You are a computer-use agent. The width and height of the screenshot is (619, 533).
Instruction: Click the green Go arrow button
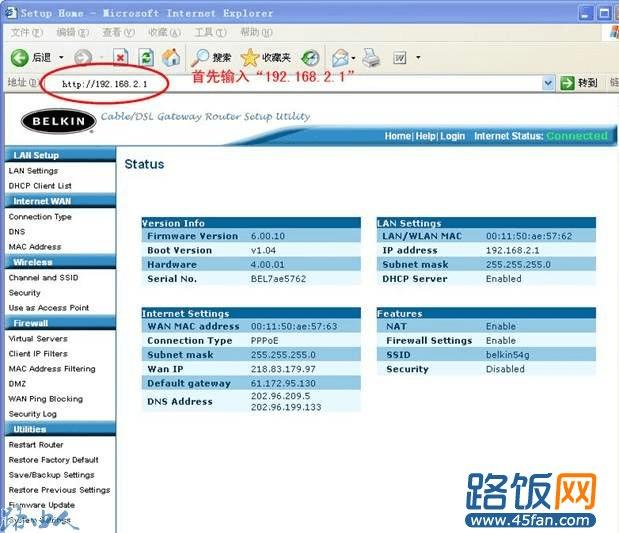567,83
